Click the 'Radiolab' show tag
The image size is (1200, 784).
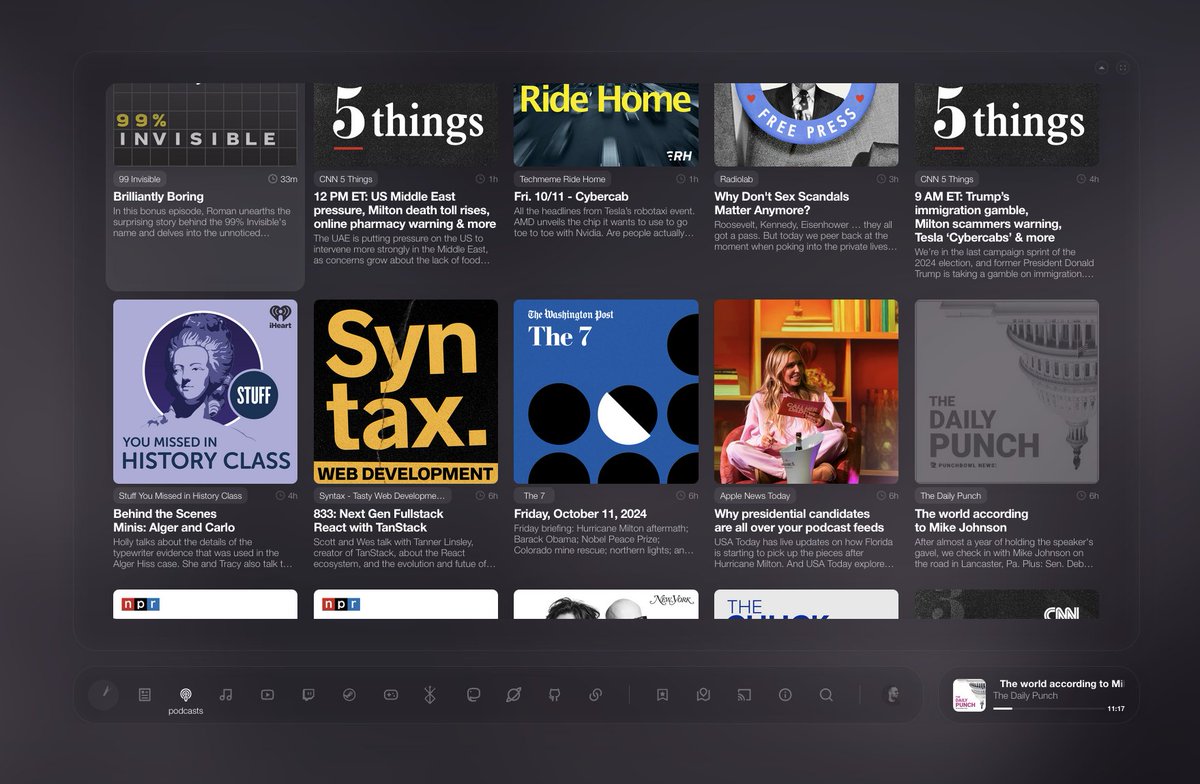click(x=736, y=179)
